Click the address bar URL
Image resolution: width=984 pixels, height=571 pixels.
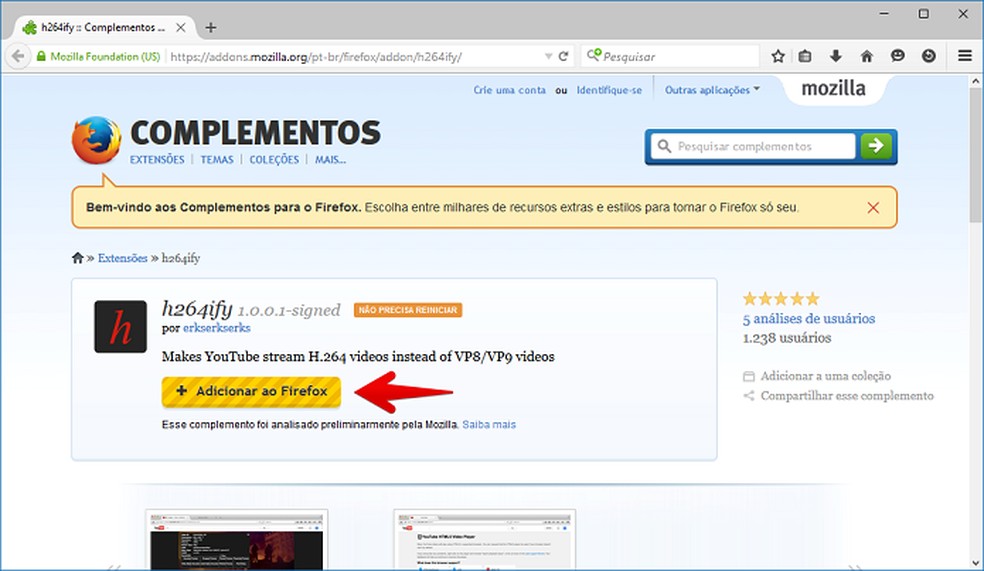coord(316,56)
